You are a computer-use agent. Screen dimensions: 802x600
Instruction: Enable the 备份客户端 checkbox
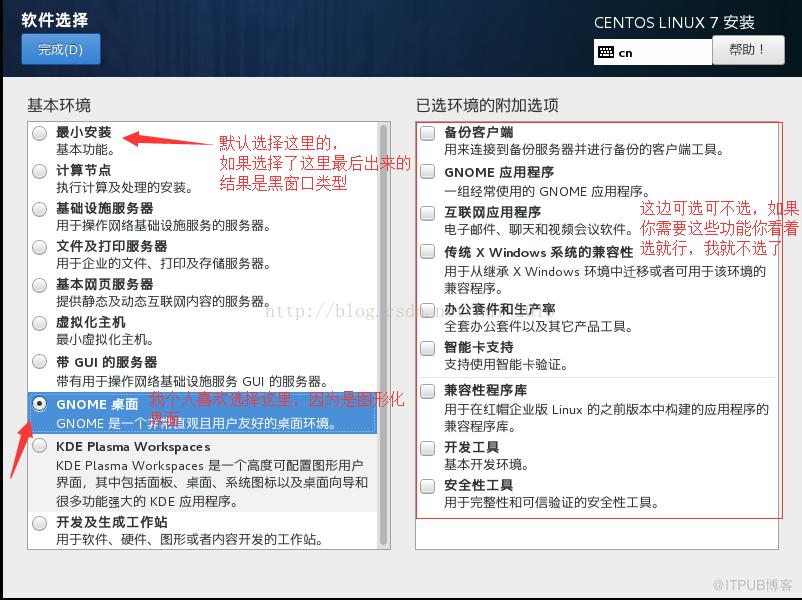(428, 133)
